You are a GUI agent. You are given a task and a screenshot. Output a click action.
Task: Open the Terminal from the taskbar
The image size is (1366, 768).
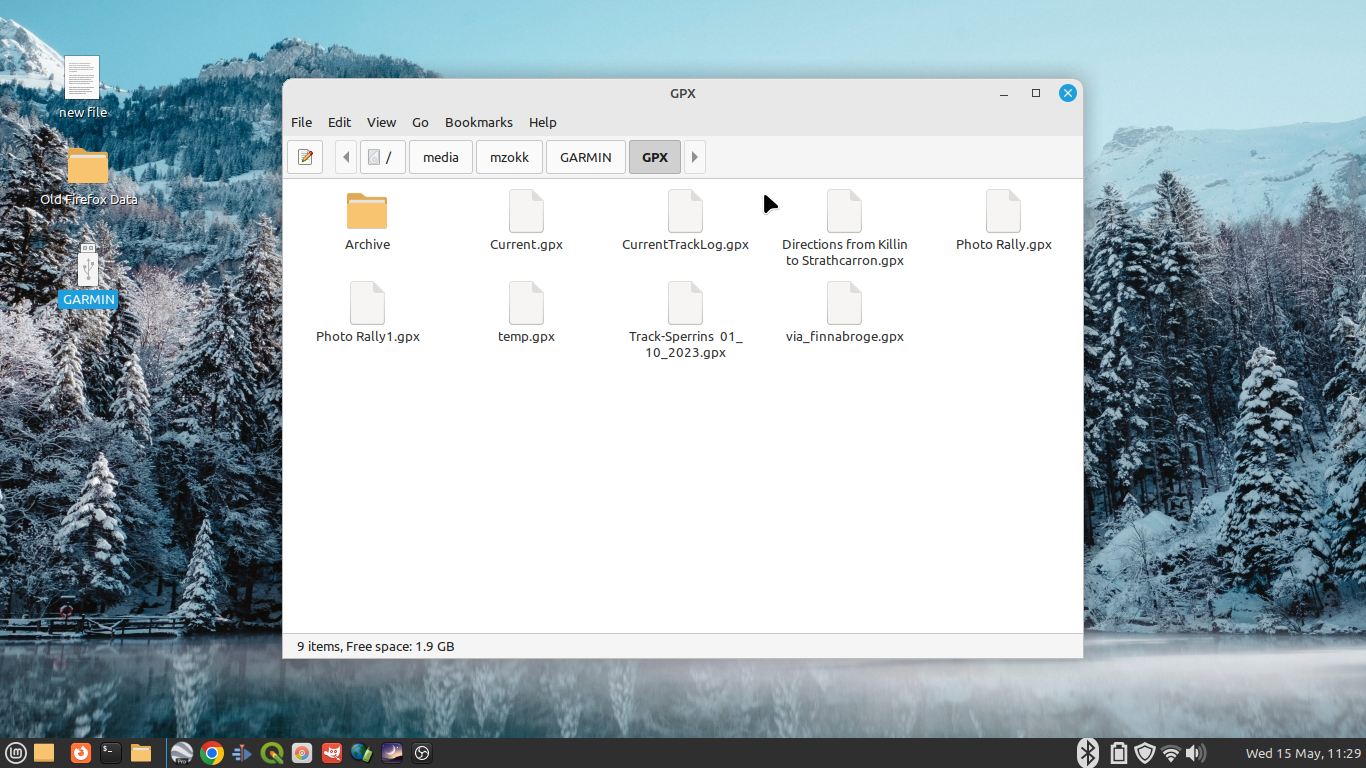pos(111,753)
